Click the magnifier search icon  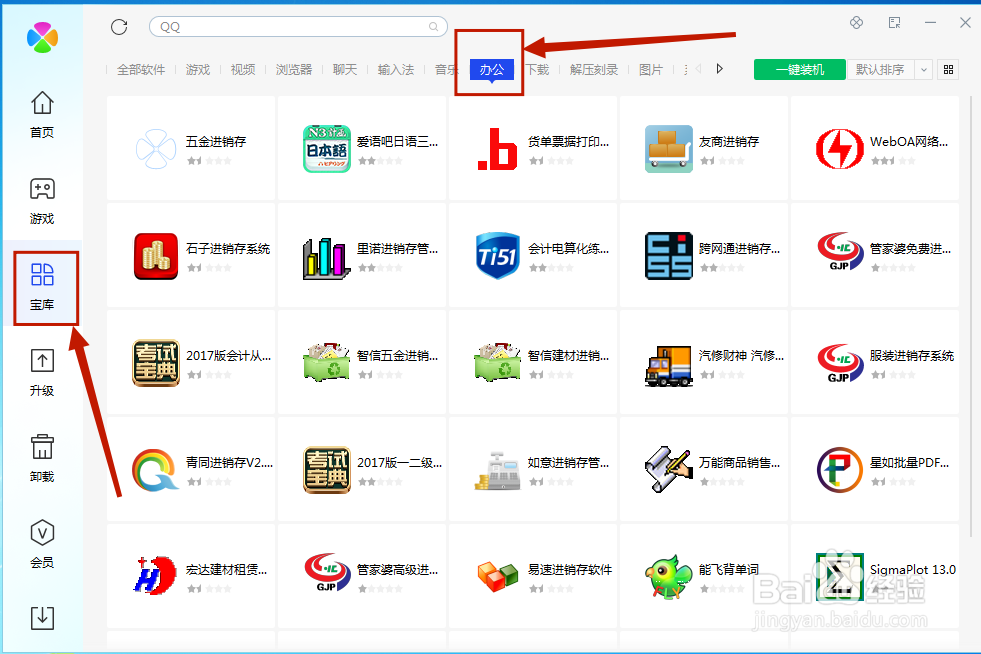[x=433, y=27]
